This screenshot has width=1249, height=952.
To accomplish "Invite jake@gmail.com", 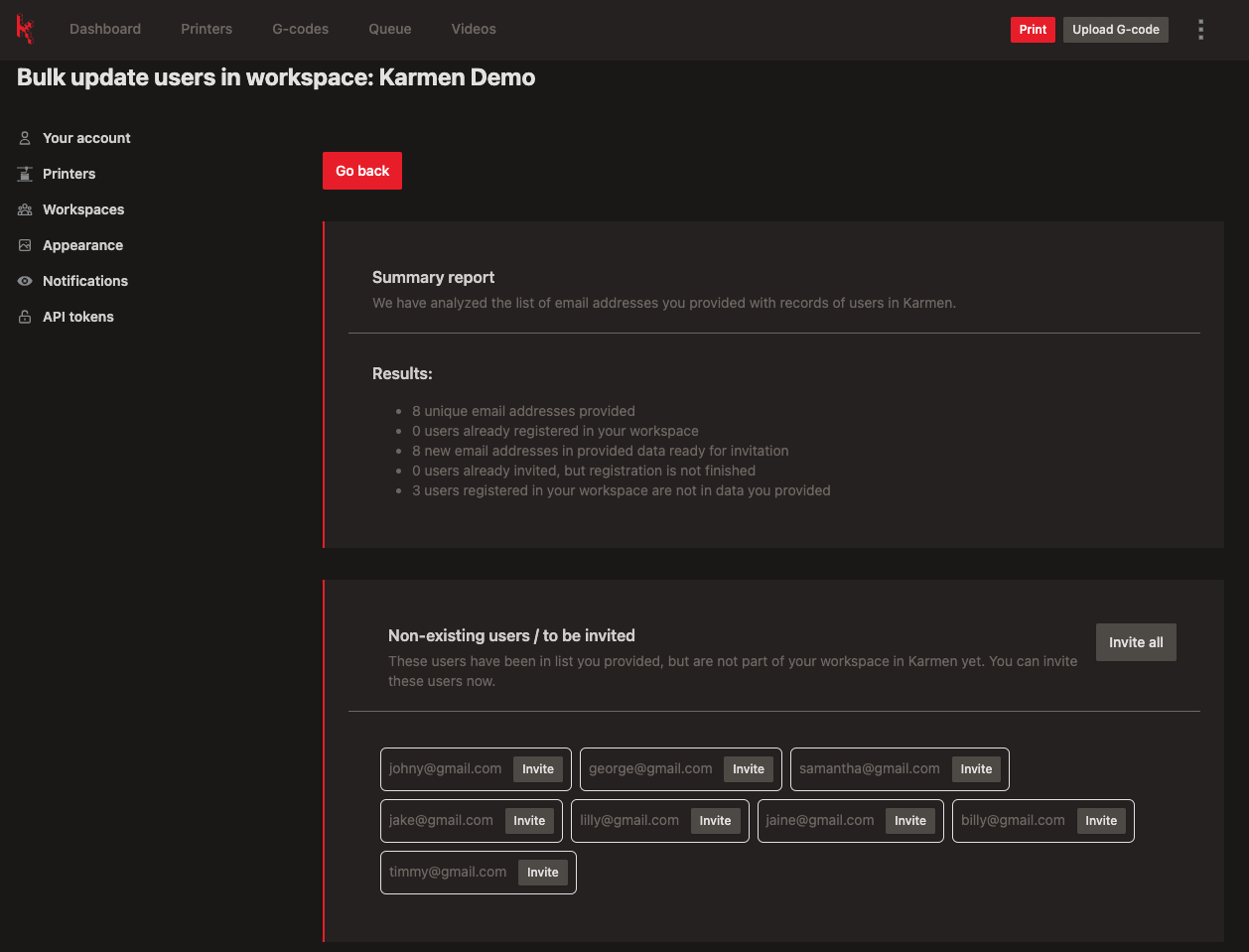I will (x=529, y=821).
